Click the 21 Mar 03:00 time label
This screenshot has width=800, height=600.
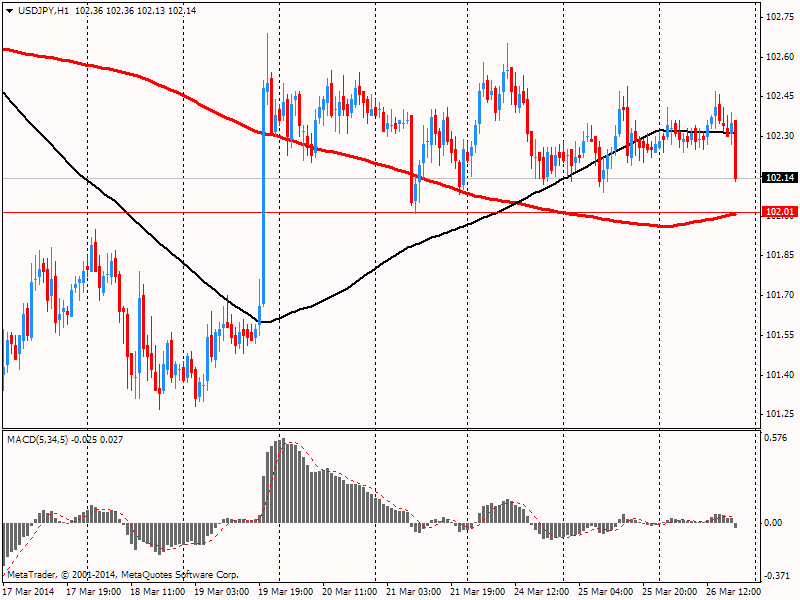point(412,591)
